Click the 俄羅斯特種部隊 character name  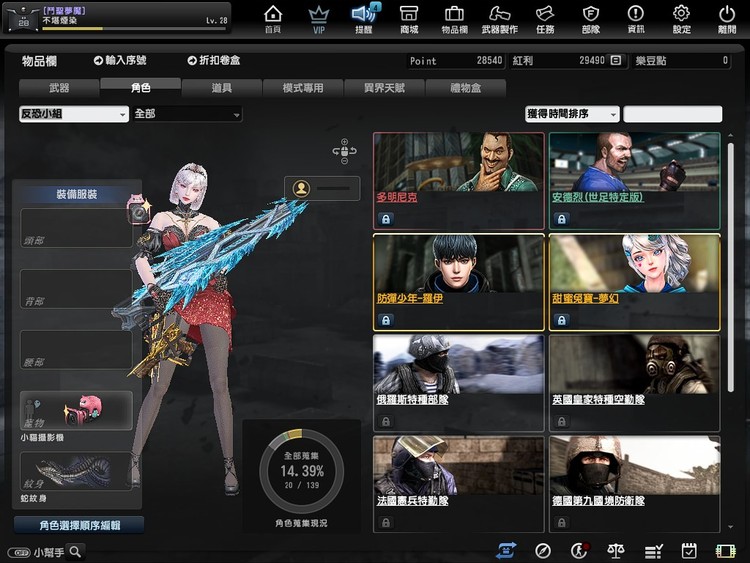pyautogui.click(x=412, y=399)
